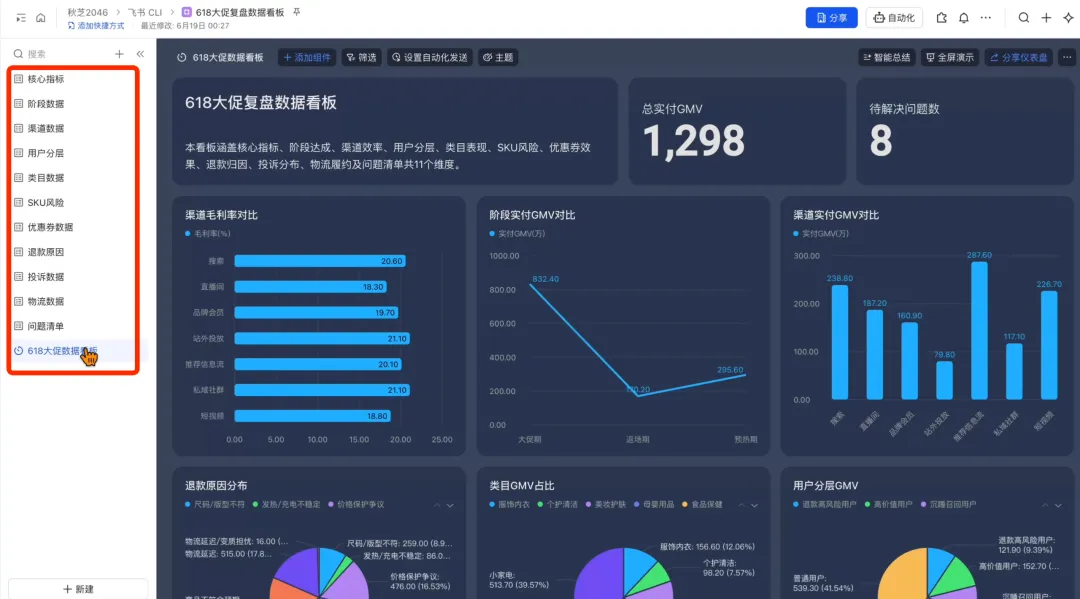Click the 分享仪表盘 button
This screenshot has width=1080, height=599.
click(1019, 58)
